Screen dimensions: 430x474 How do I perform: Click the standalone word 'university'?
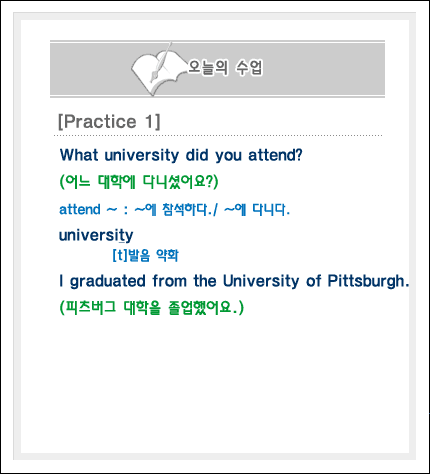pyautogui.click(x=96, y=236)
